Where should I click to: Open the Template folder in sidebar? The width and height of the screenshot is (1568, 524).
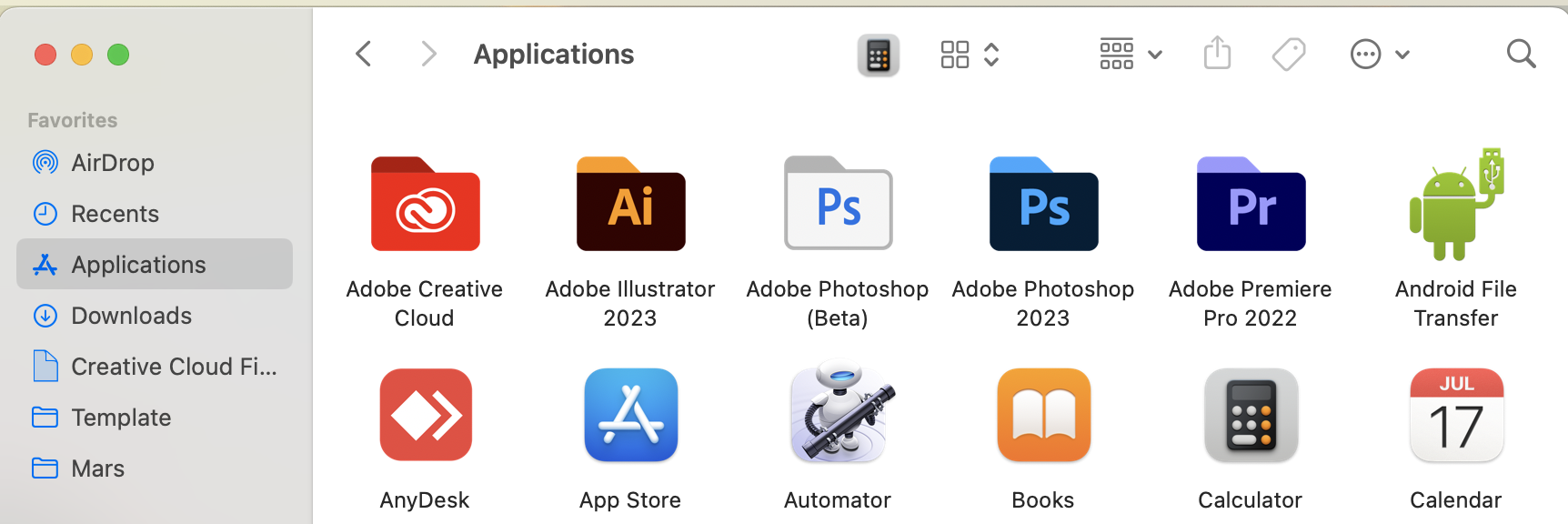point(155,418)
